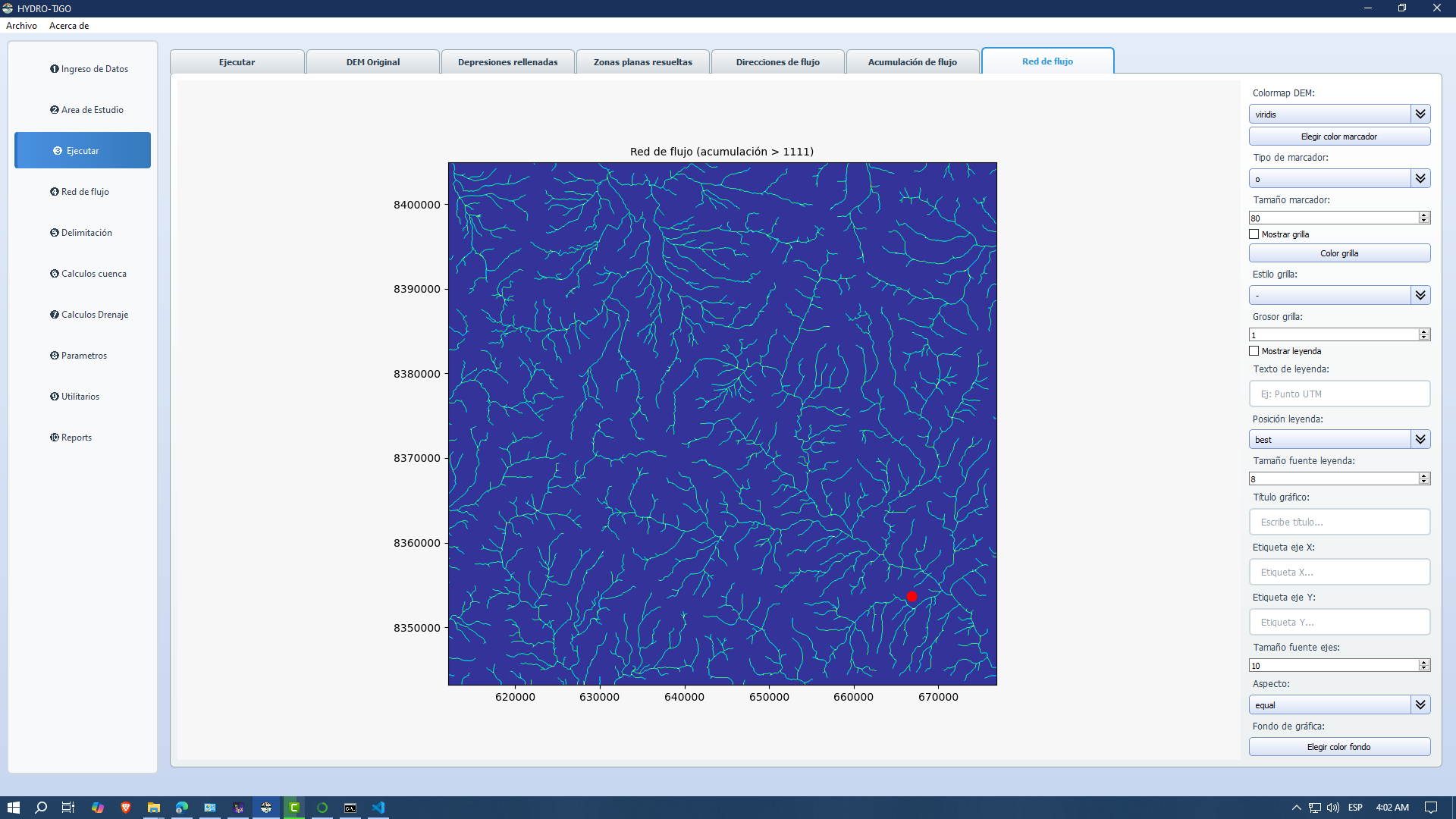This screenshot has width=1456, height=819.
Task: Click the Color grilla button
Action: pyautogui.click(x=1339, y=253)
